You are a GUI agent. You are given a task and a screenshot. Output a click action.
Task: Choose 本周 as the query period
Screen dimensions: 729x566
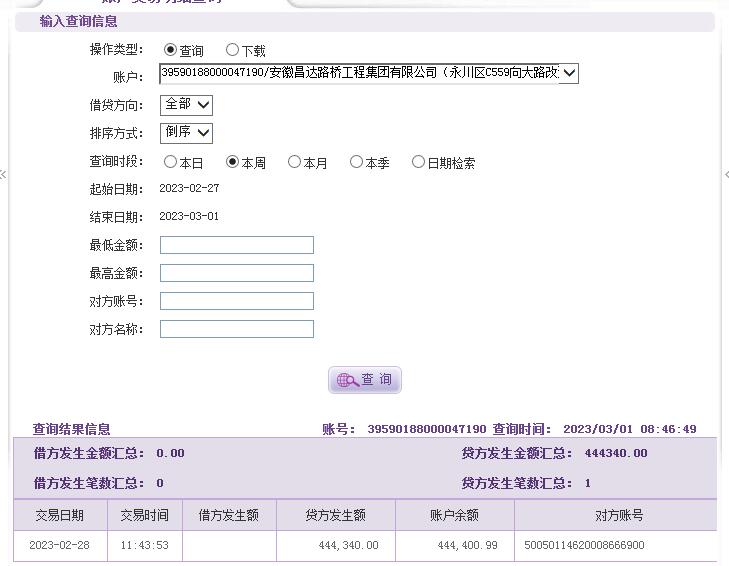click(x=233, y=162)
